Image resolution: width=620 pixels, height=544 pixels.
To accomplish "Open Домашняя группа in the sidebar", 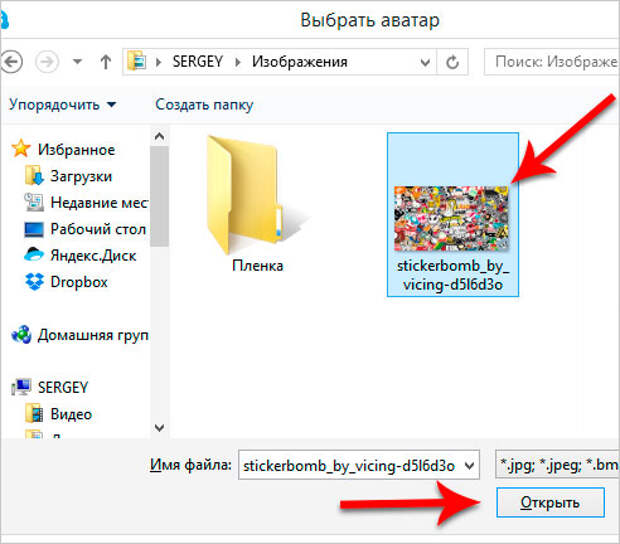I will [x=93, y=335].
